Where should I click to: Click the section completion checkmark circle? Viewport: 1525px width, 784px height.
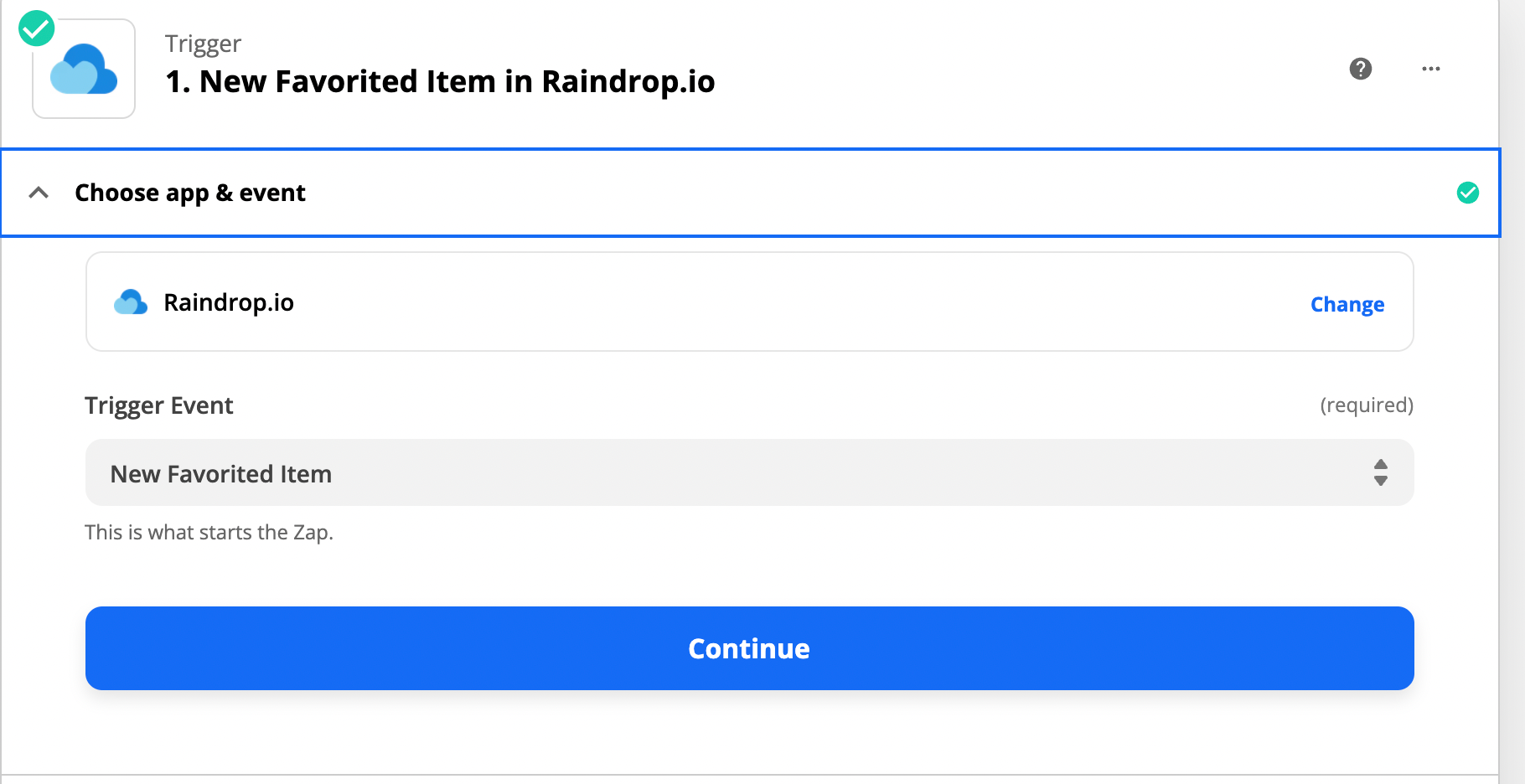pos(1468,193)
